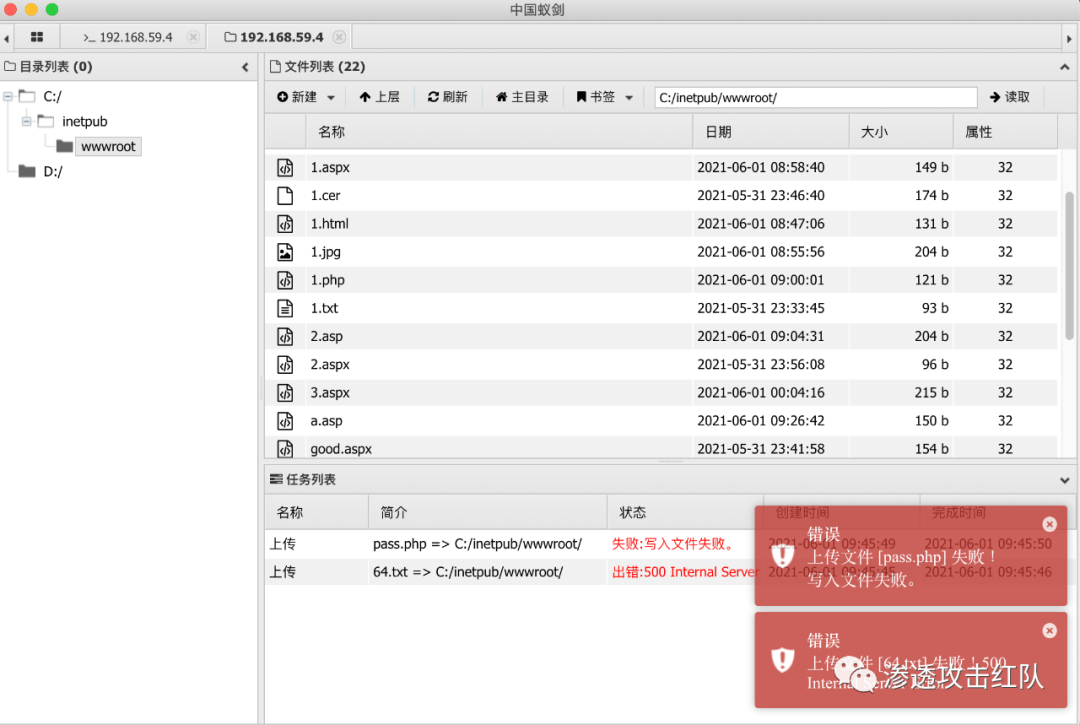Click the file list vertical scrollbar
The width and height of the screenshot is (1080, 725).
1069,266
